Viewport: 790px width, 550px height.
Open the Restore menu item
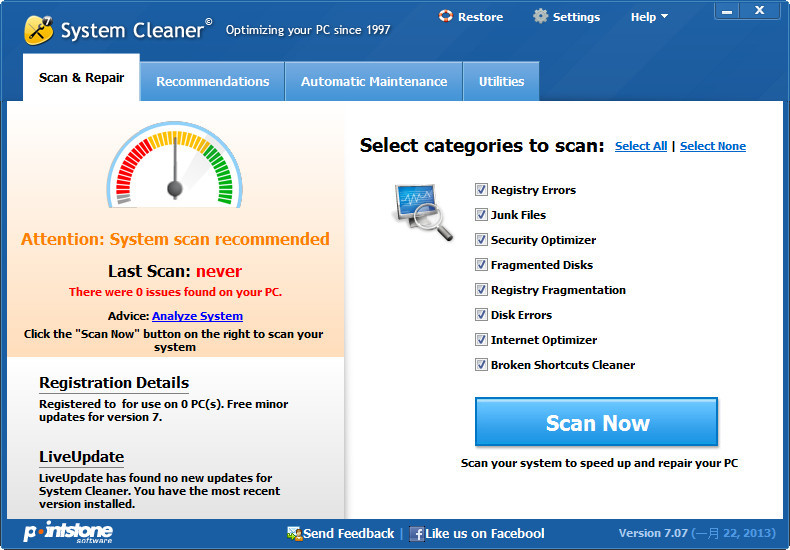[x=471, y=17]
